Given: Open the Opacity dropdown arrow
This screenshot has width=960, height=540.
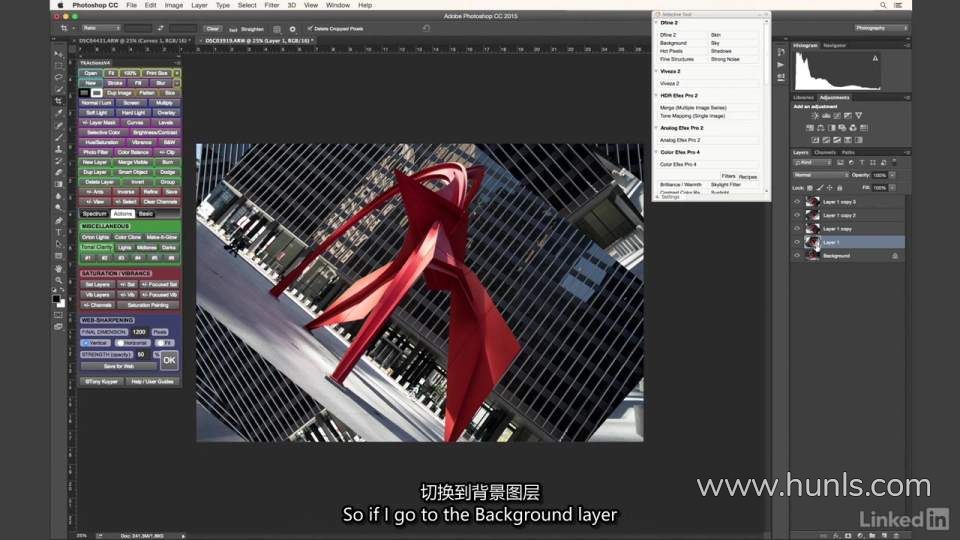Looking at the screenshot, I should pyautogui.click(x=893, y=175).
